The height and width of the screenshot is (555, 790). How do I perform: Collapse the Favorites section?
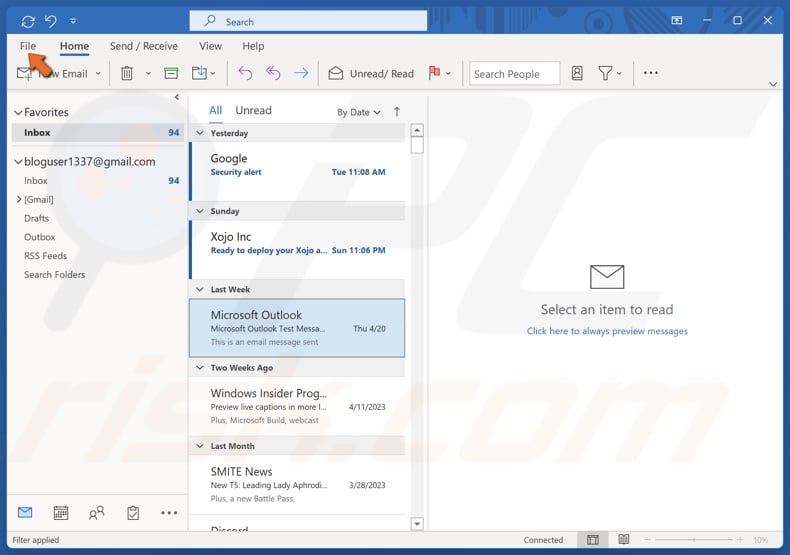point(18,112)
